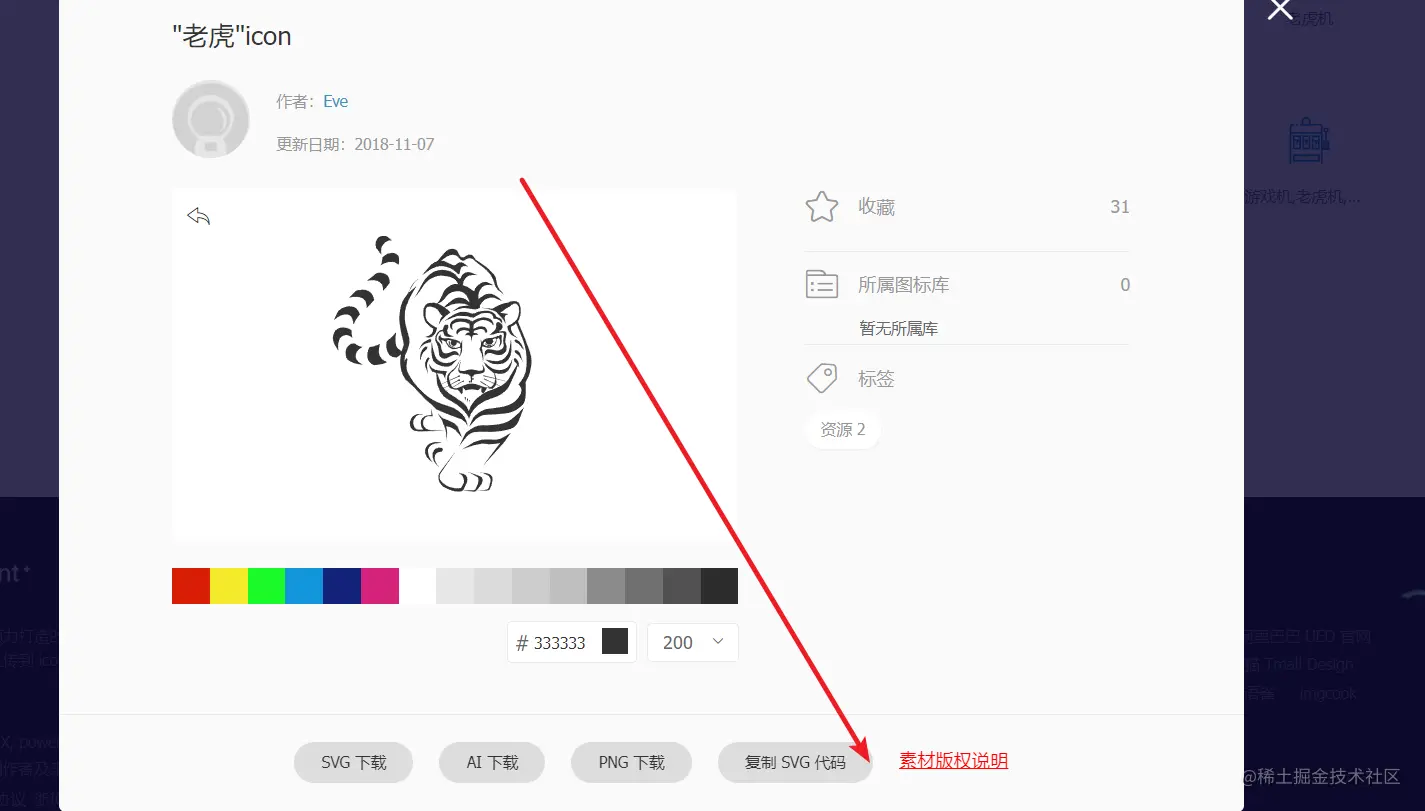Open the 素材版权说明 link
The image size is (1425, 811).
[x=953, y=760]
